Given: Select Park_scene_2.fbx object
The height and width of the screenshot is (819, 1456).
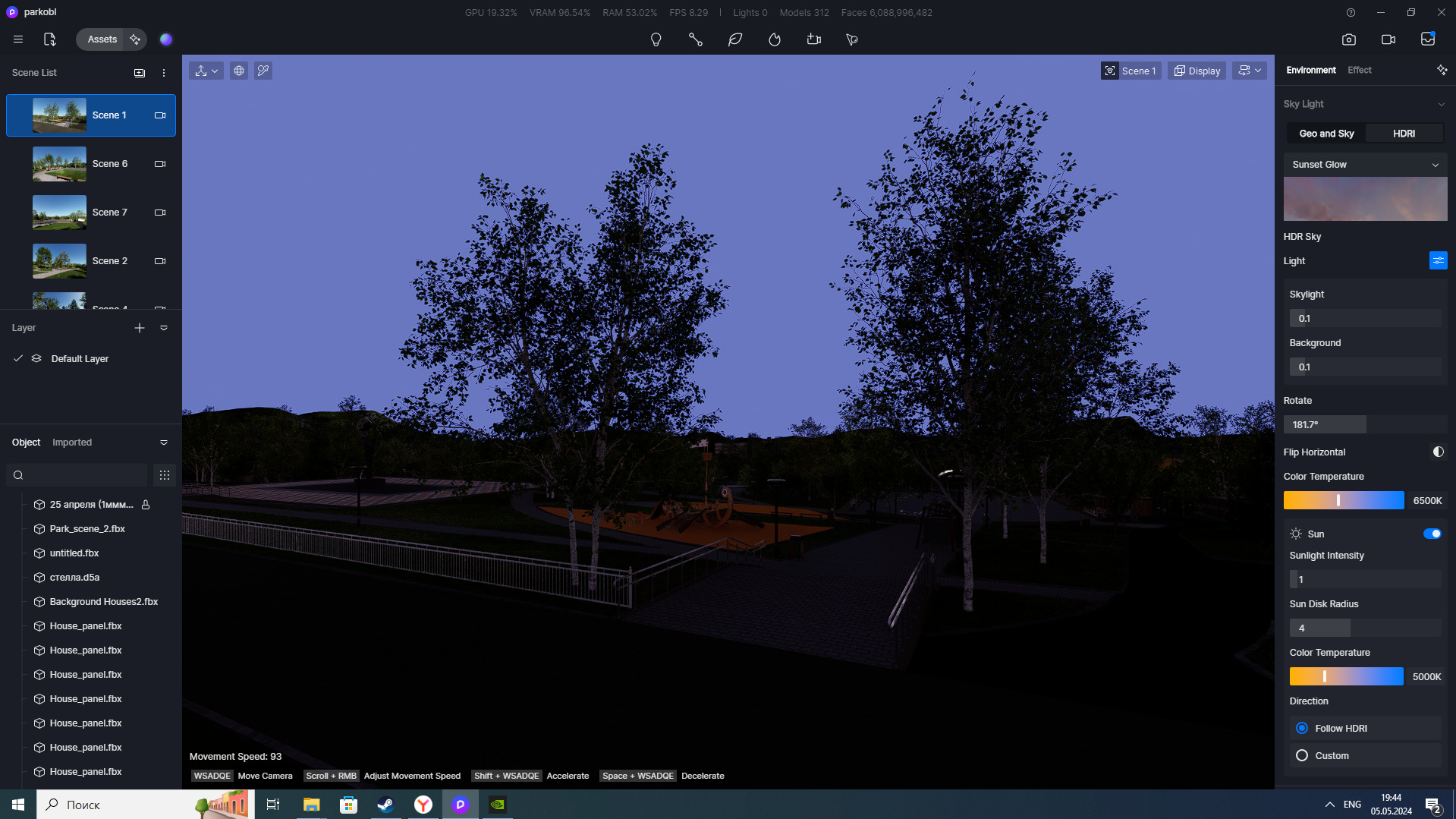Looking at the screenshot, I should point(87,529).
